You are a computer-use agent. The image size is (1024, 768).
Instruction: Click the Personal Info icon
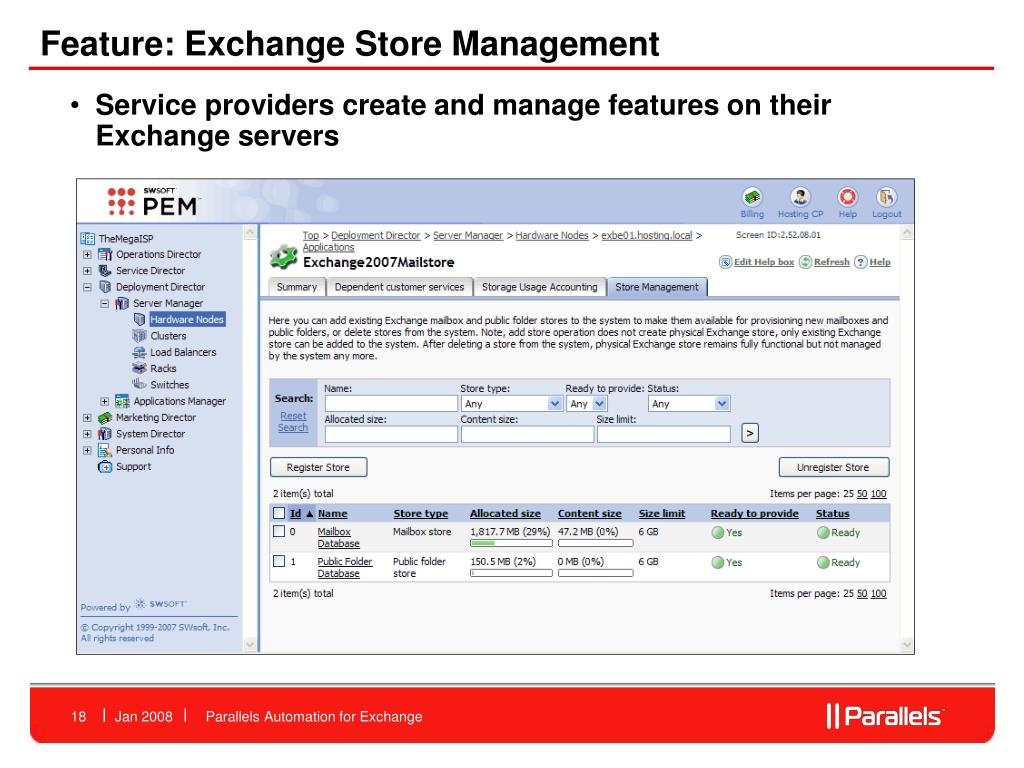coord(105,450)
